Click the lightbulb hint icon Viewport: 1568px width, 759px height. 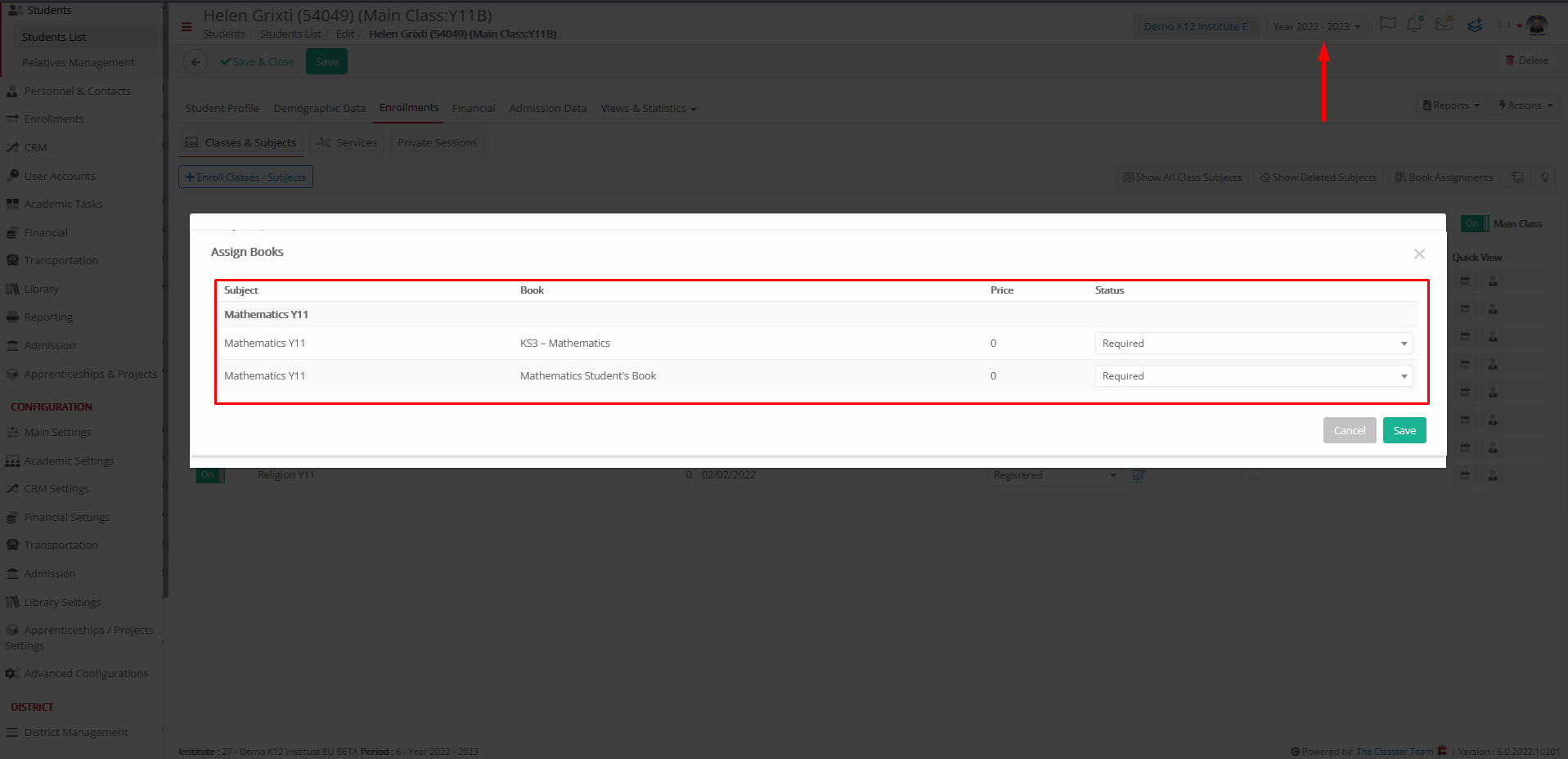coord(1545,177)
